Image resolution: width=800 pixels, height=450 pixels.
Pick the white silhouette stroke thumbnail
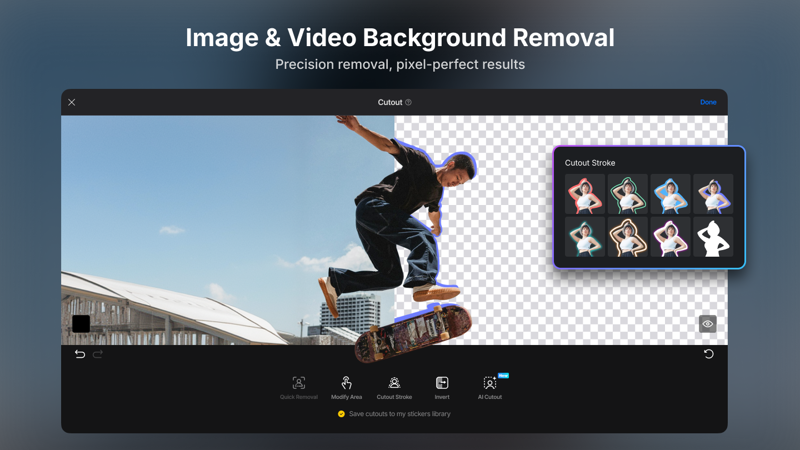coord(713,237)
